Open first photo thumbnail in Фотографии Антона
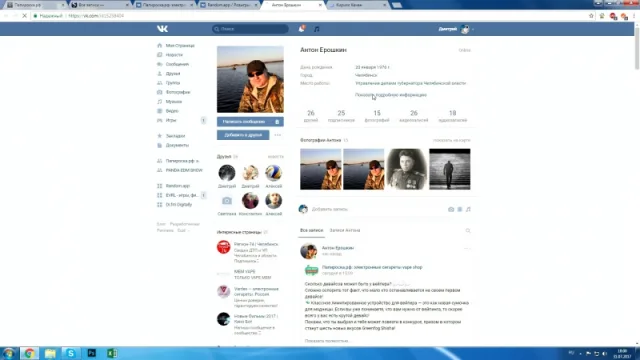Image resolution: width=640 pixels, height=360 pixels. 320,169
